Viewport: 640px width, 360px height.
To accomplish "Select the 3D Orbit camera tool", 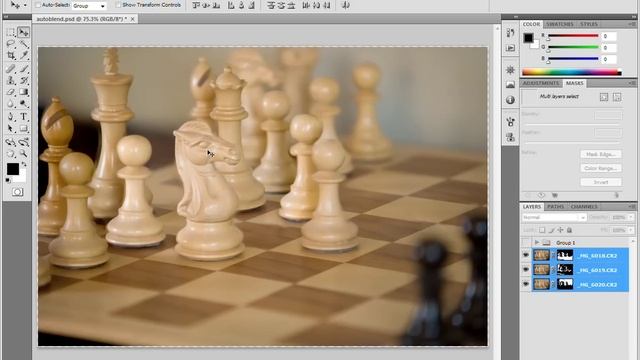I will pyautogui.click(x=24, y=142).
